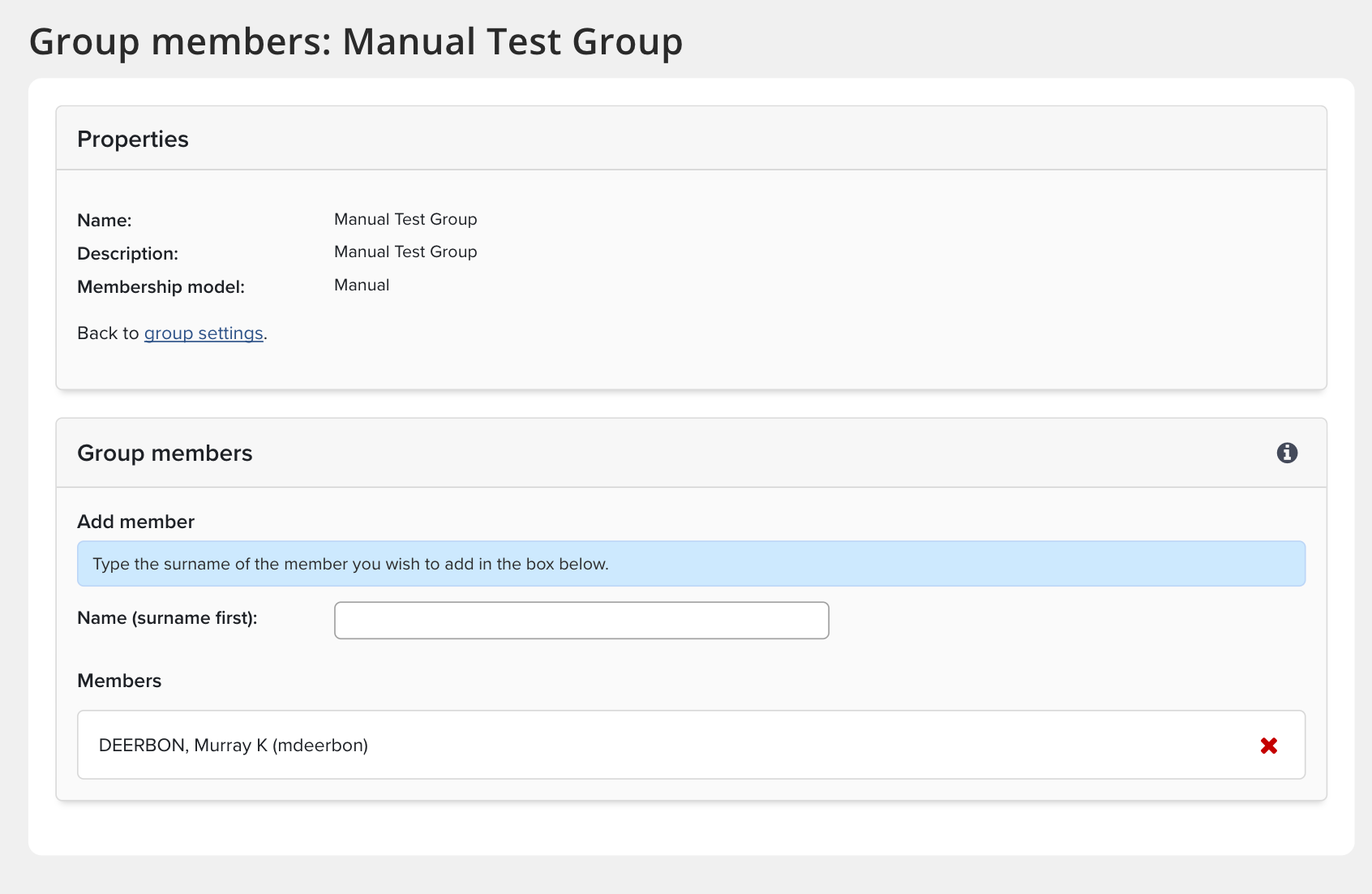Click the Manual membership model value
This screenshot has width=1372, height=894.
point(362,286)
